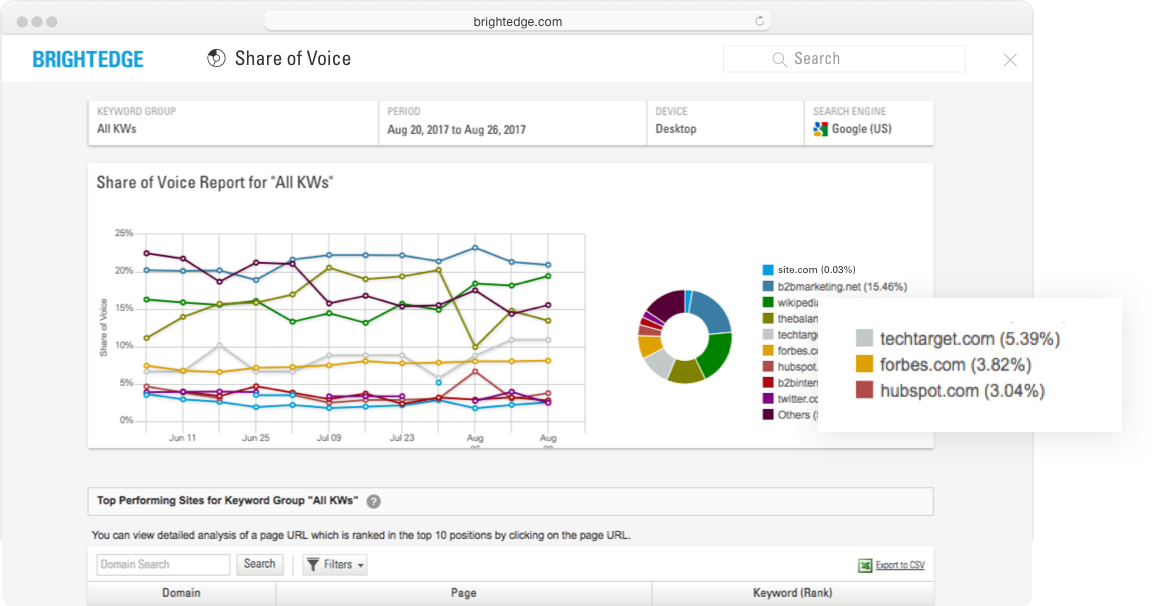Image resolution: width=1152 pixels, height=606 pixels.
Task: Click the help question mark icon
Action: (x=373, y=502)
